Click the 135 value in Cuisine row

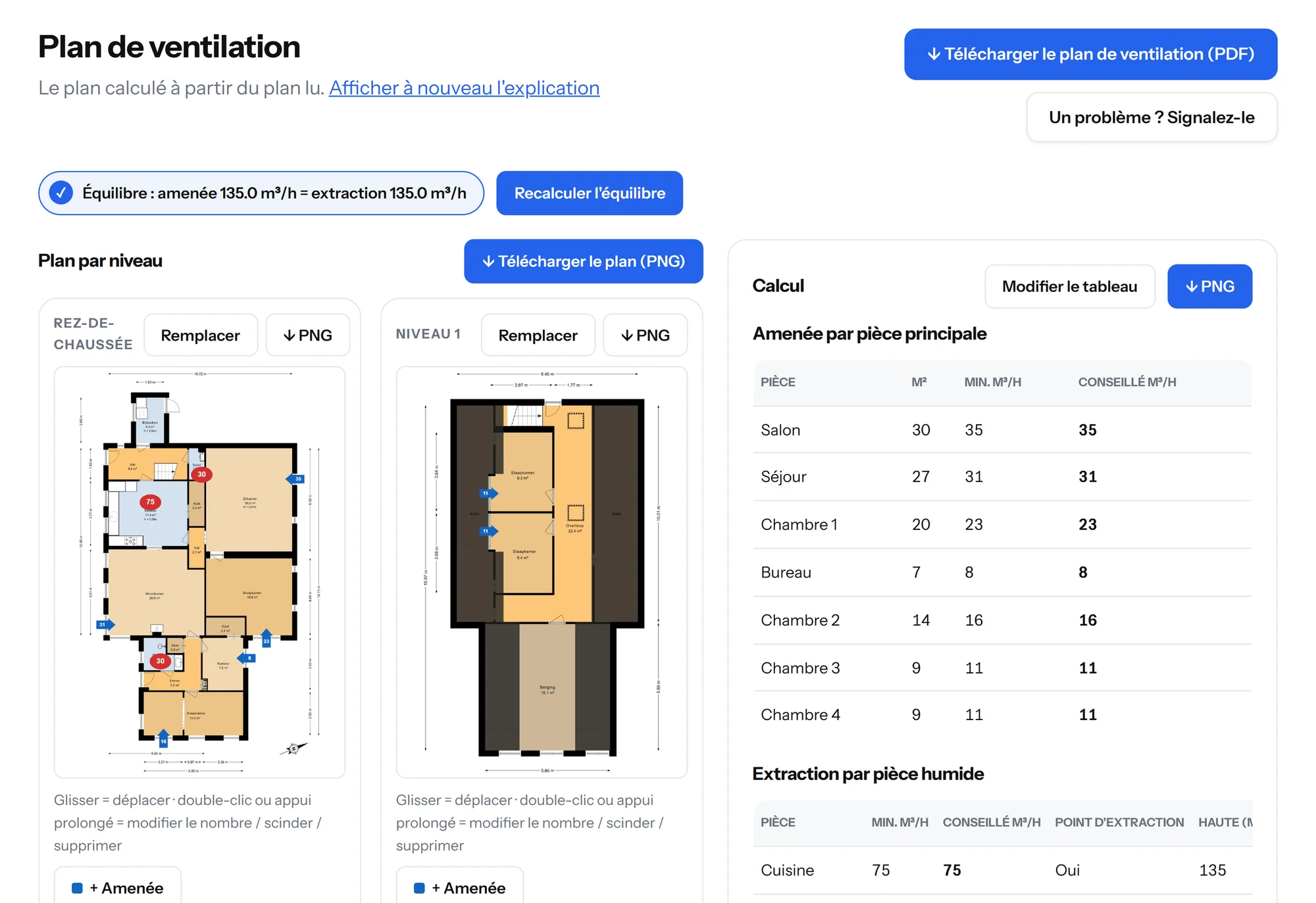1212,870
